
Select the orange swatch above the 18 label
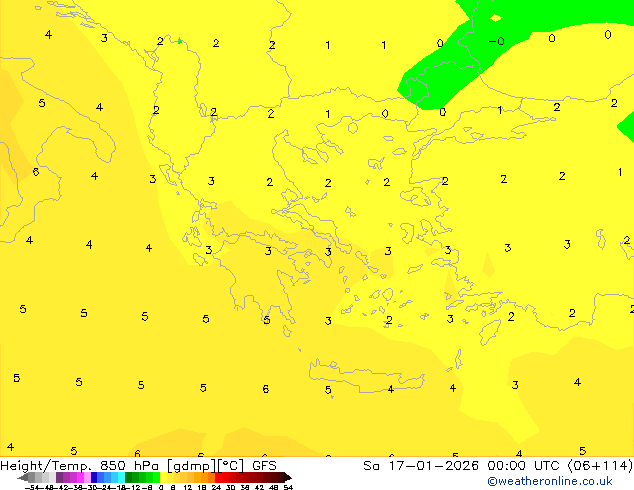tap(205, 478)
